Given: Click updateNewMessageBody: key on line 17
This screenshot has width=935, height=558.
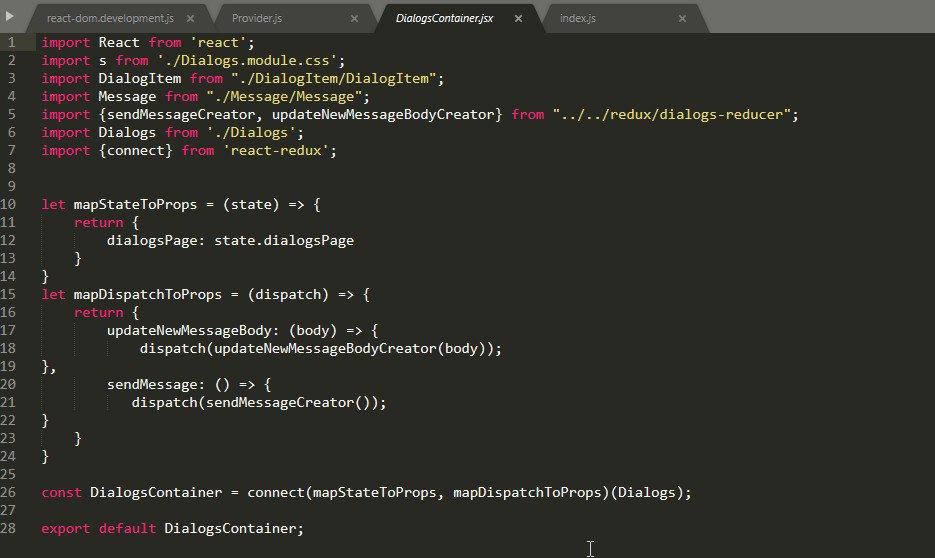Looking at the screenshot, I should tap(193, 330).
